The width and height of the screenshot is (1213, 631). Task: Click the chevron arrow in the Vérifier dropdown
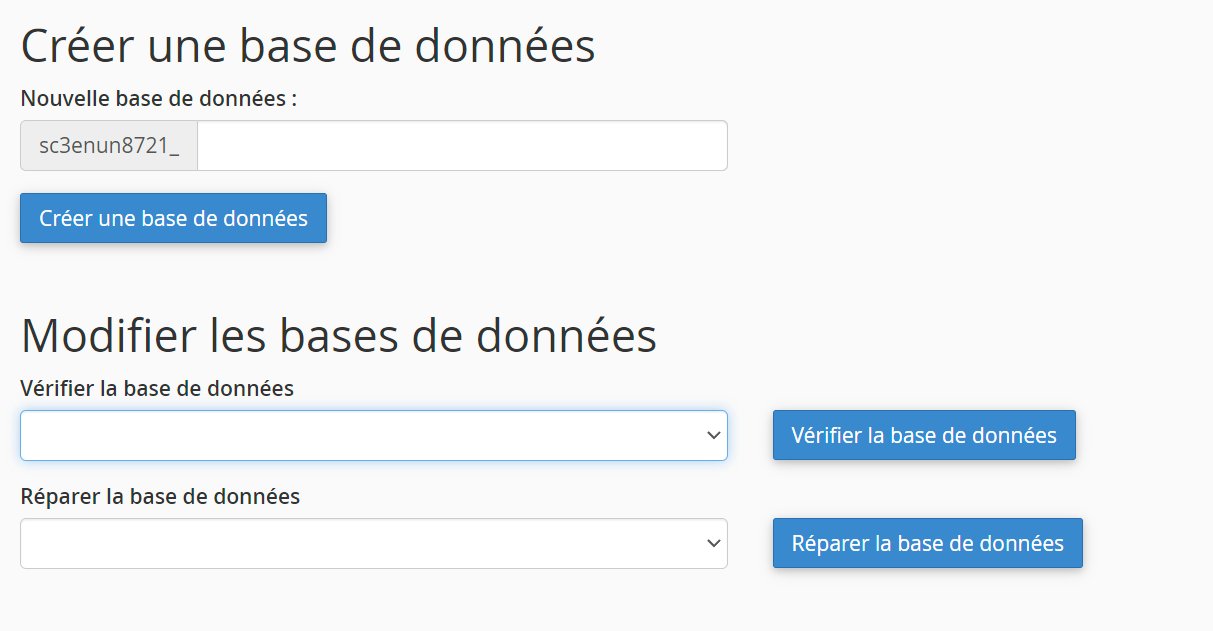713,435
